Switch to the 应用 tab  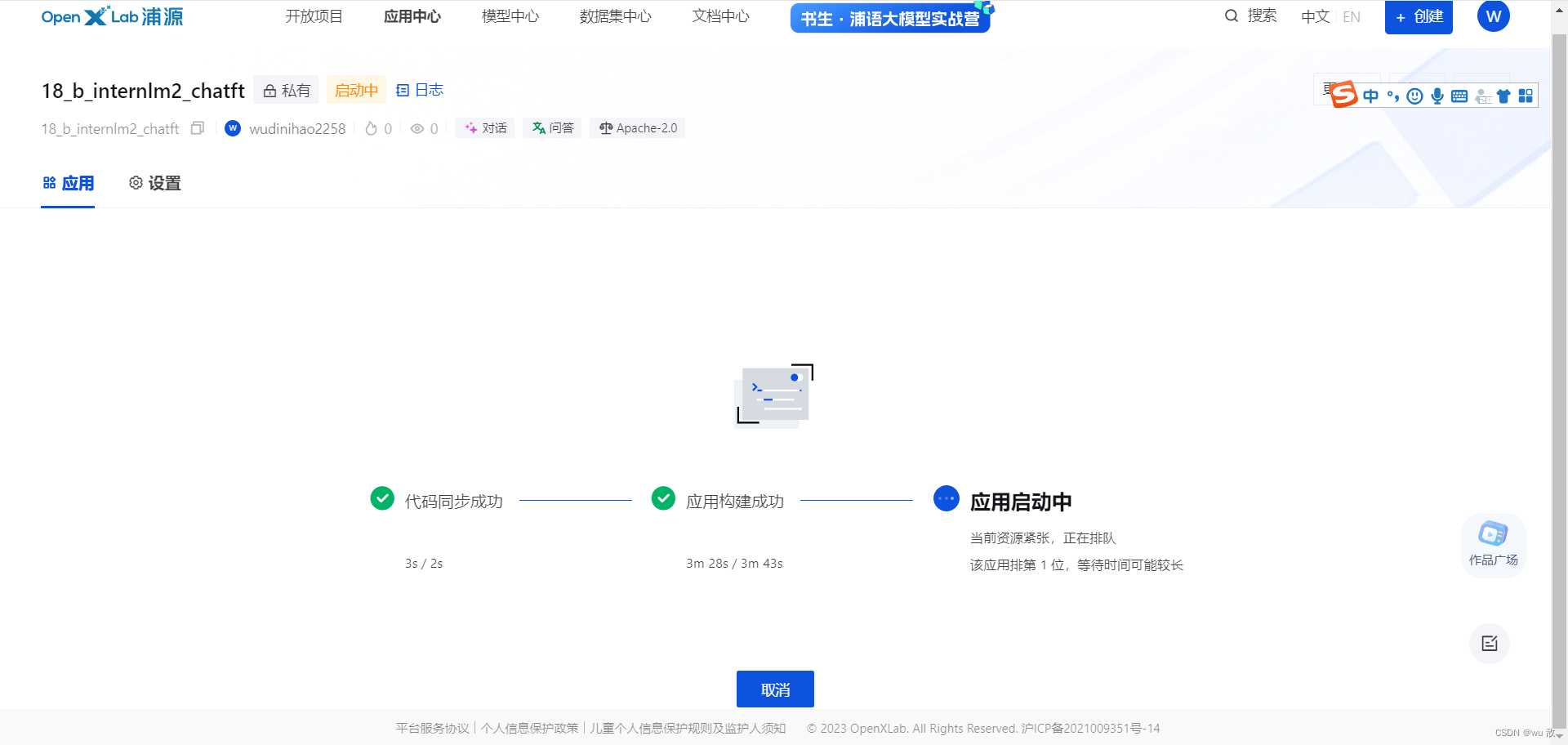[x=68, y=183]
